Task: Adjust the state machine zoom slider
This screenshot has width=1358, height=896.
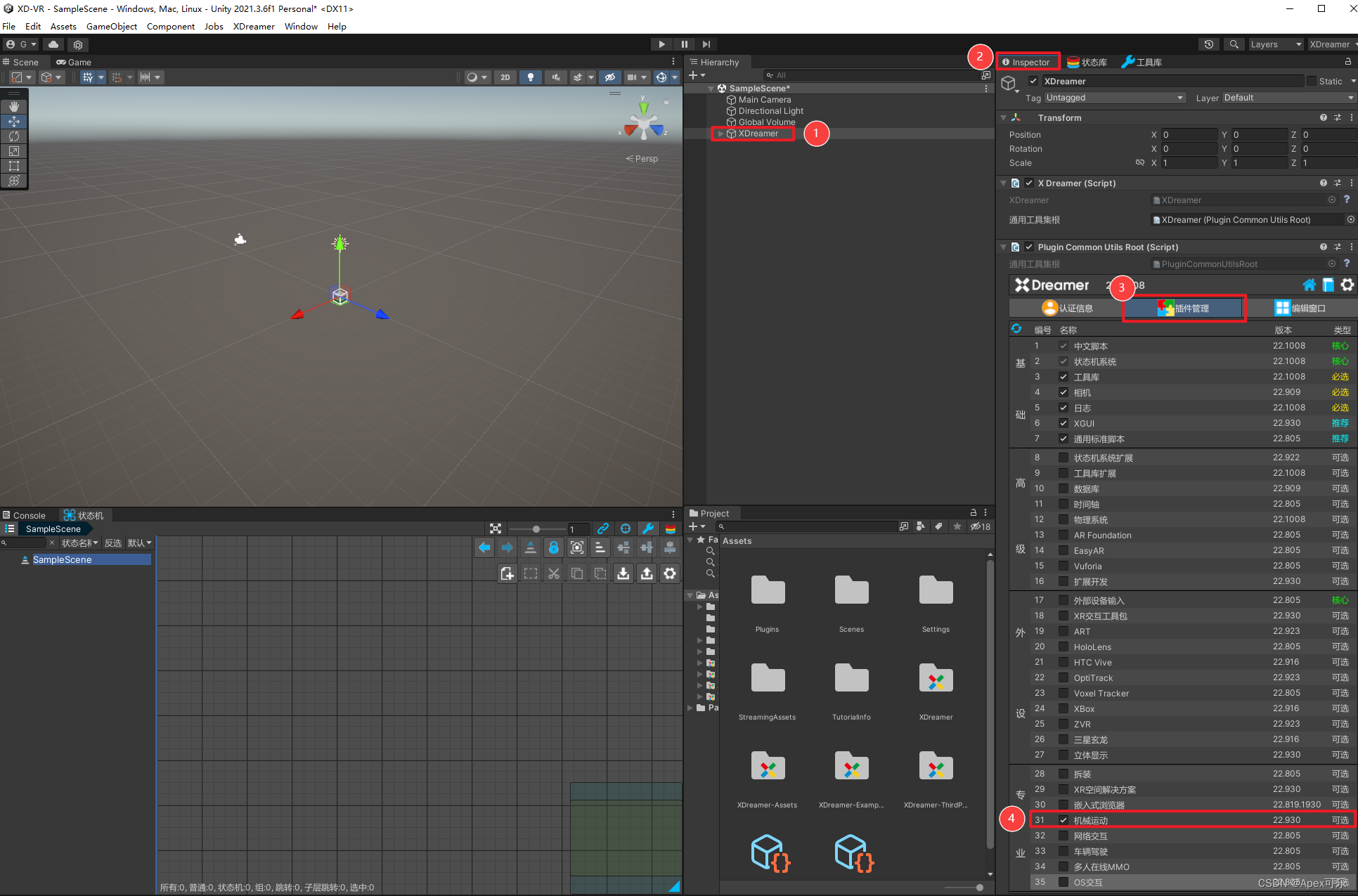Action: coord(537,528)
